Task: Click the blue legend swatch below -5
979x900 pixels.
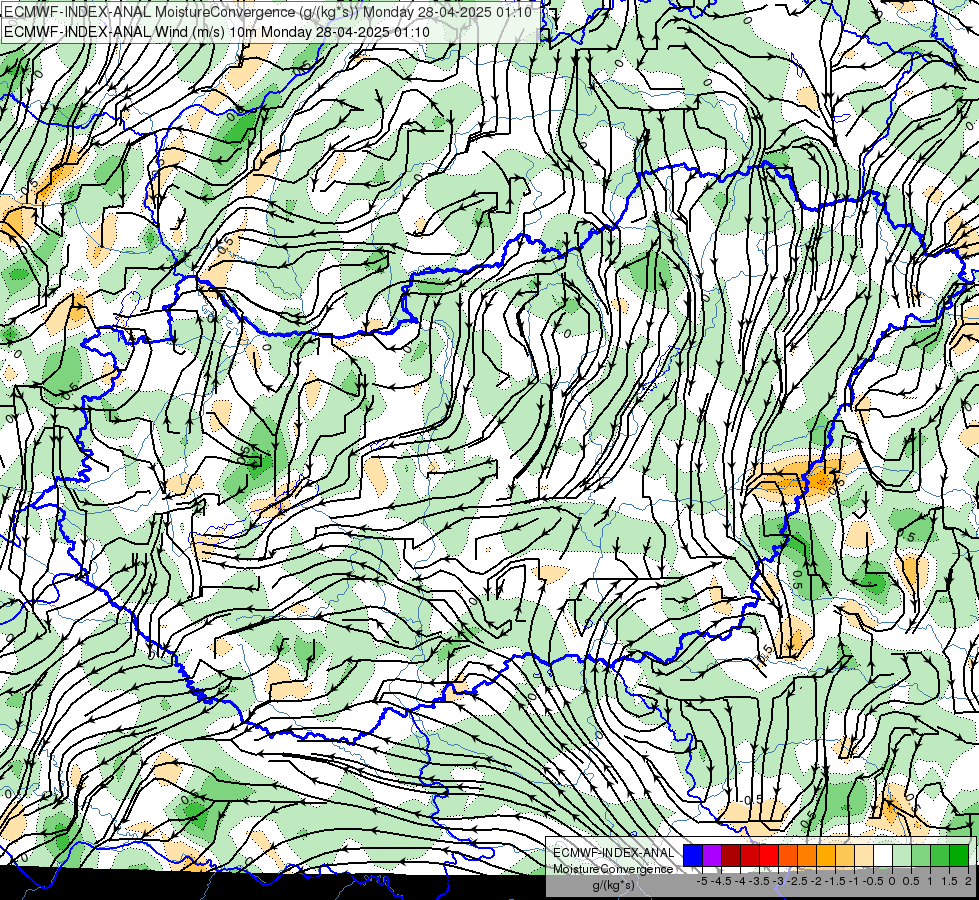Action: pyautogui.click(x=693, y=855)
